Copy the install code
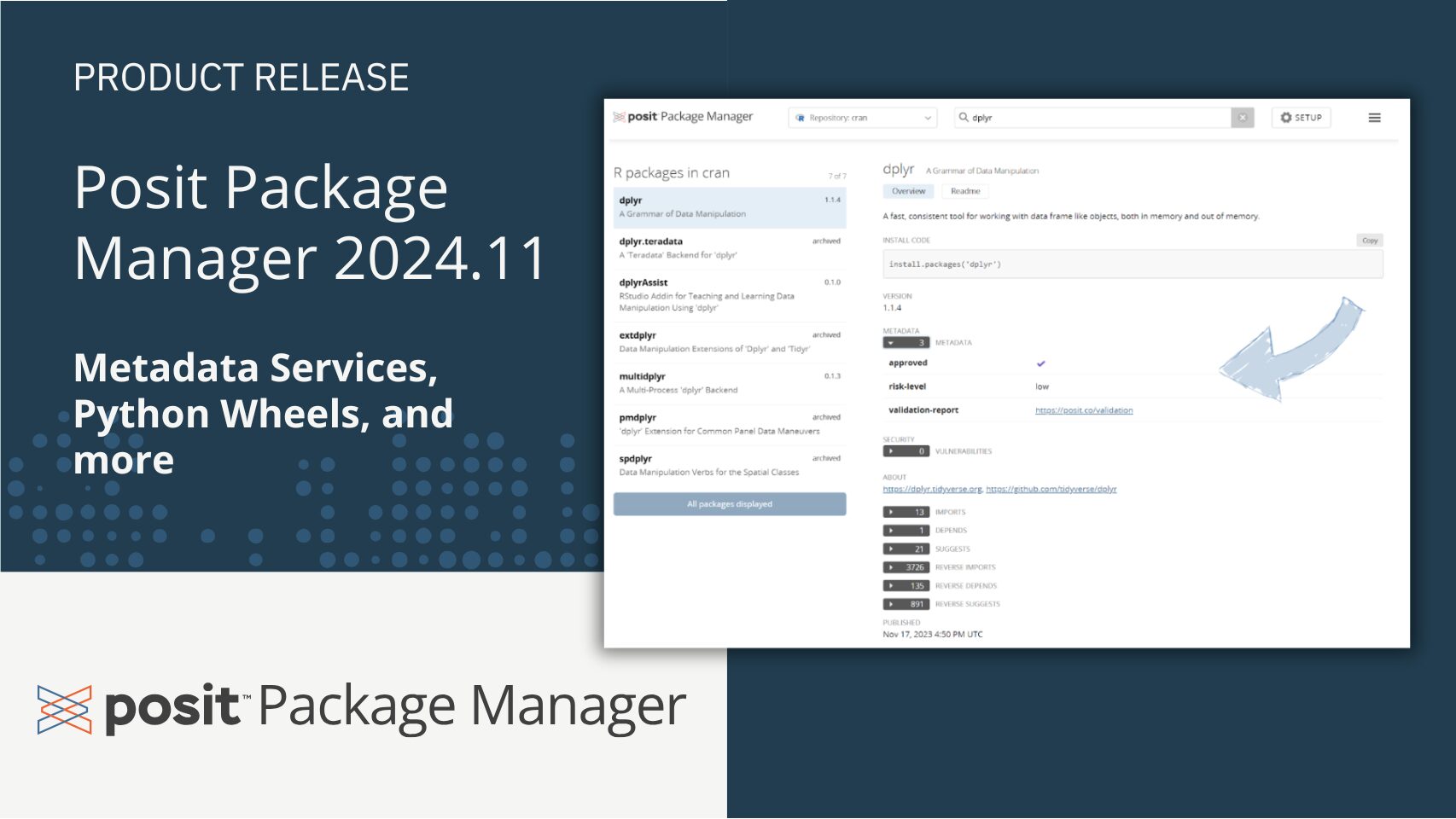This screenshot has height=819, width=1456. (1369, 241)
